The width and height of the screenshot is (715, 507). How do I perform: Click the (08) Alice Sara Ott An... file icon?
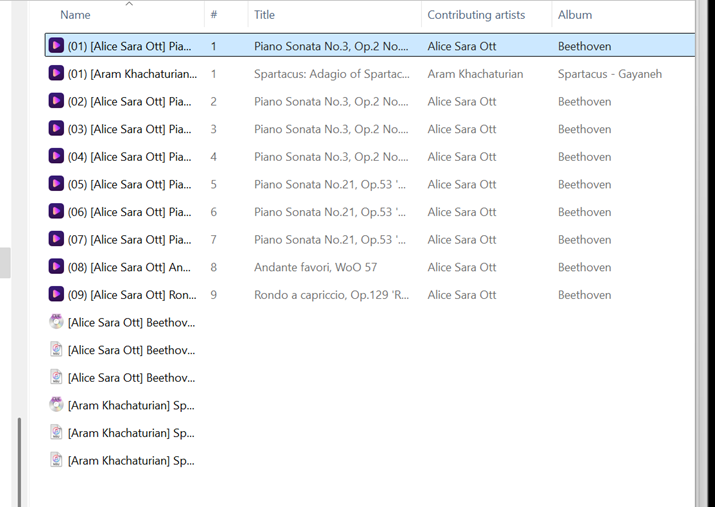click(x=56, y=267)
